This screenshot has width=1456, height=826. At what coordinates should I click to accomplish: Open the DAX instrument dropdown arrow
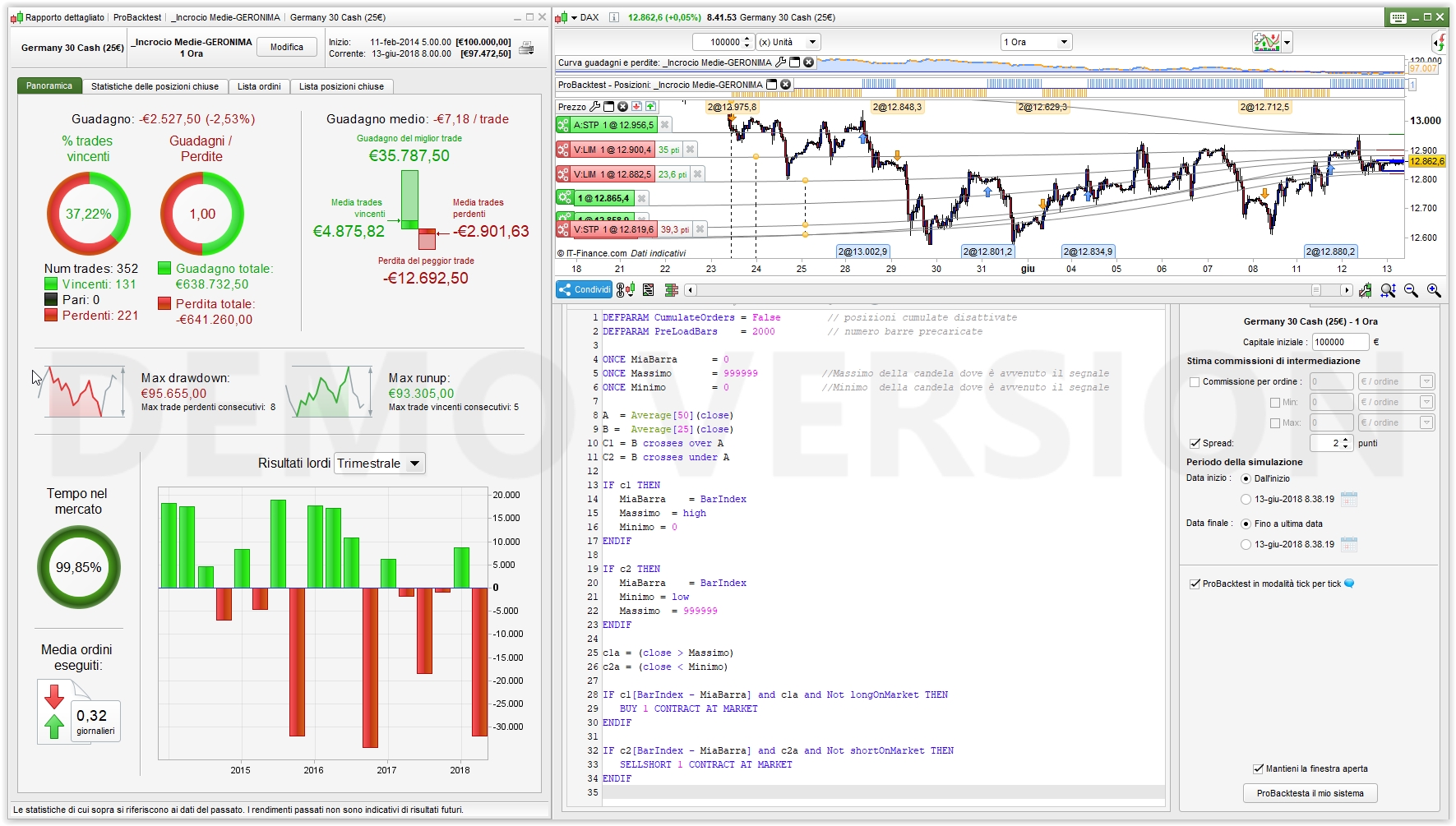coord(575,17)
